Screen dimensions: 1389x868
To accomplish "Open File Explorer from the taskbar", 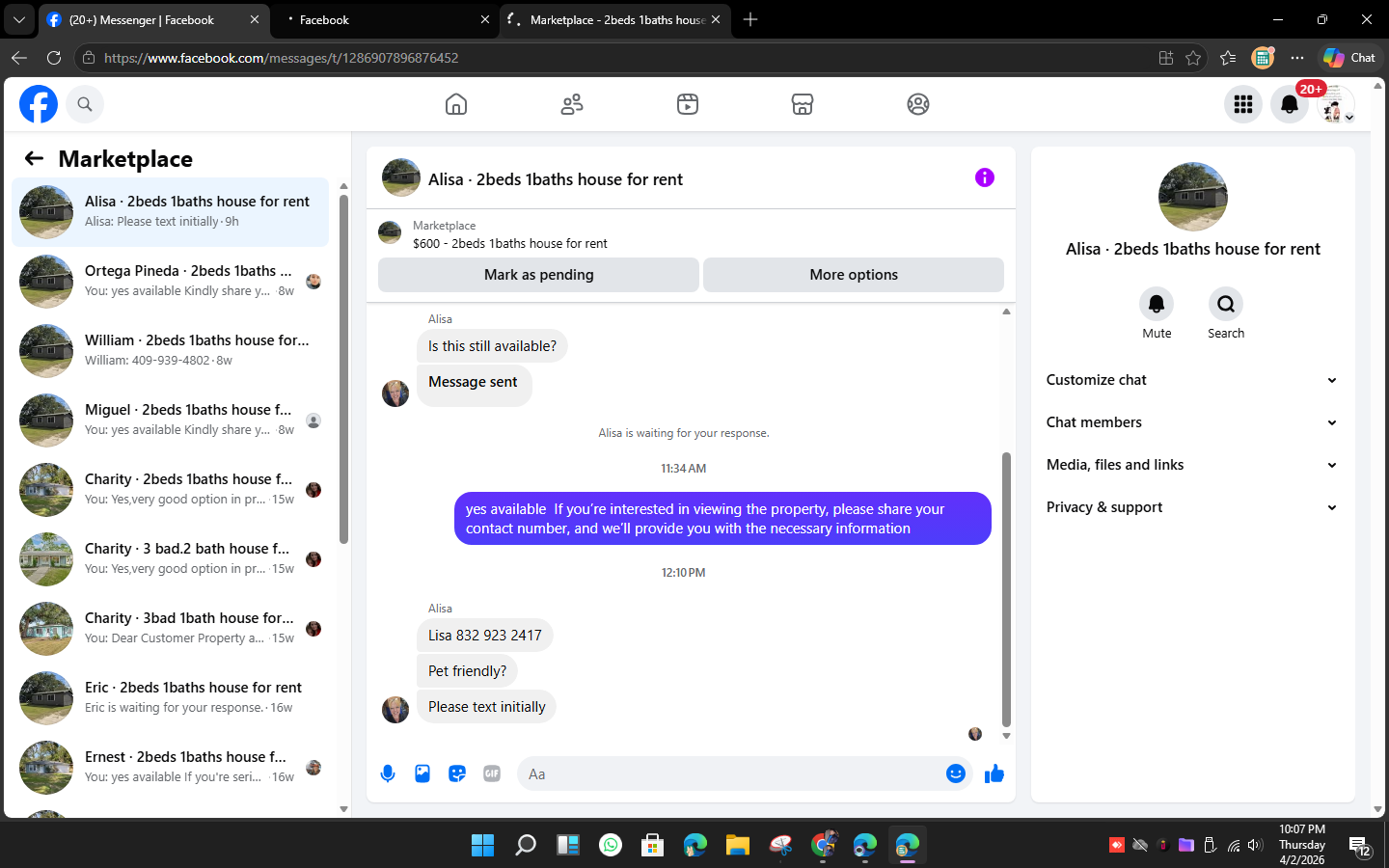I will click(x=738, y=846).
